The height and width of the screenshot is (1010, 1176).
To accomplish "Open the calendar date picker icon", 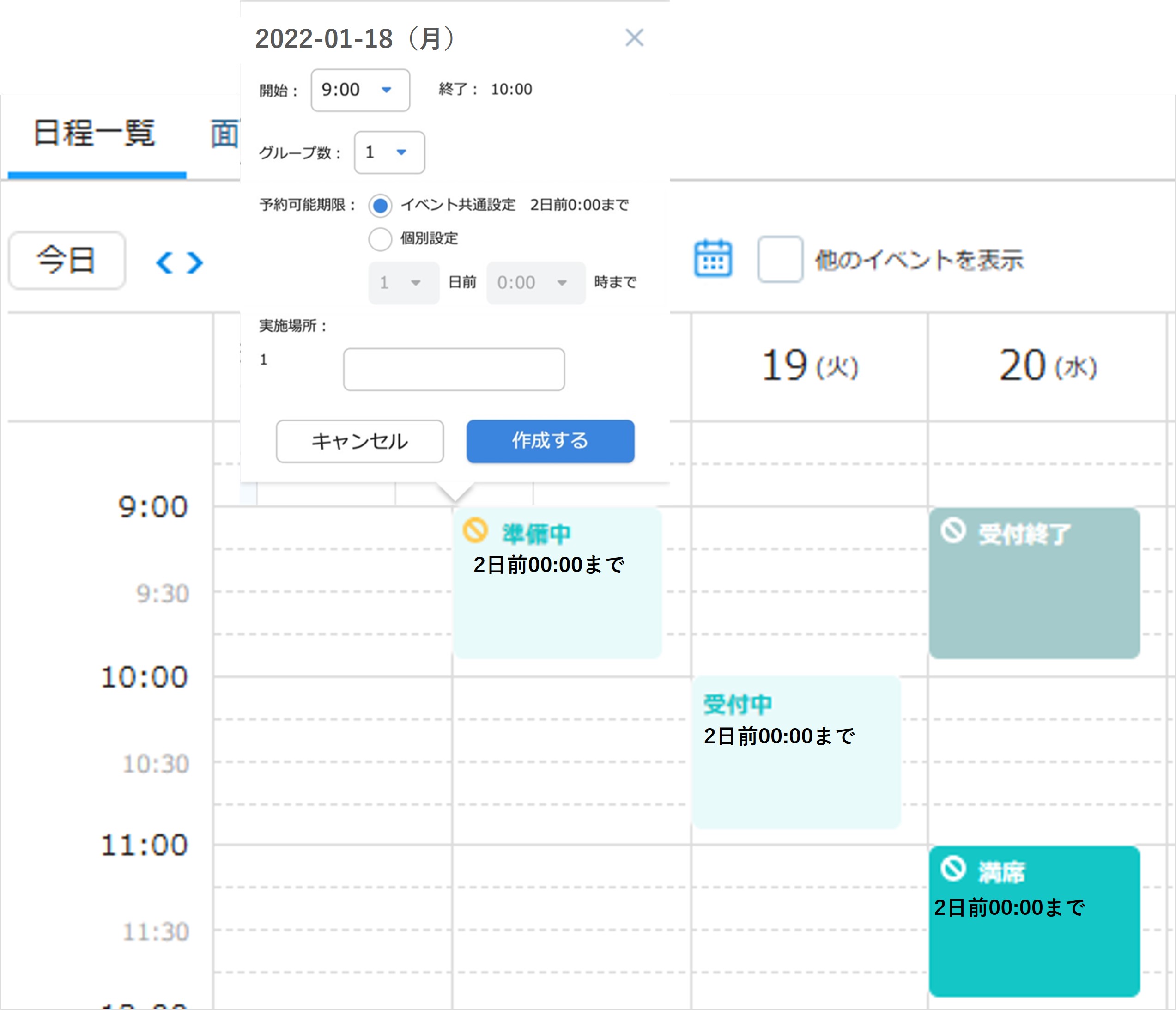I will click(713, 259).
